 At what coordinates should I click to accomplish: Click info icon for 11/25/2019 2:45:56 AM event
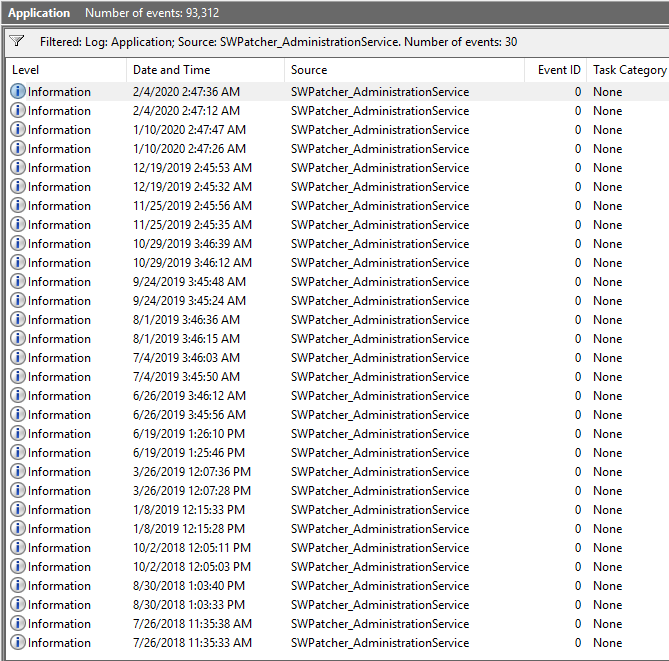17,205
